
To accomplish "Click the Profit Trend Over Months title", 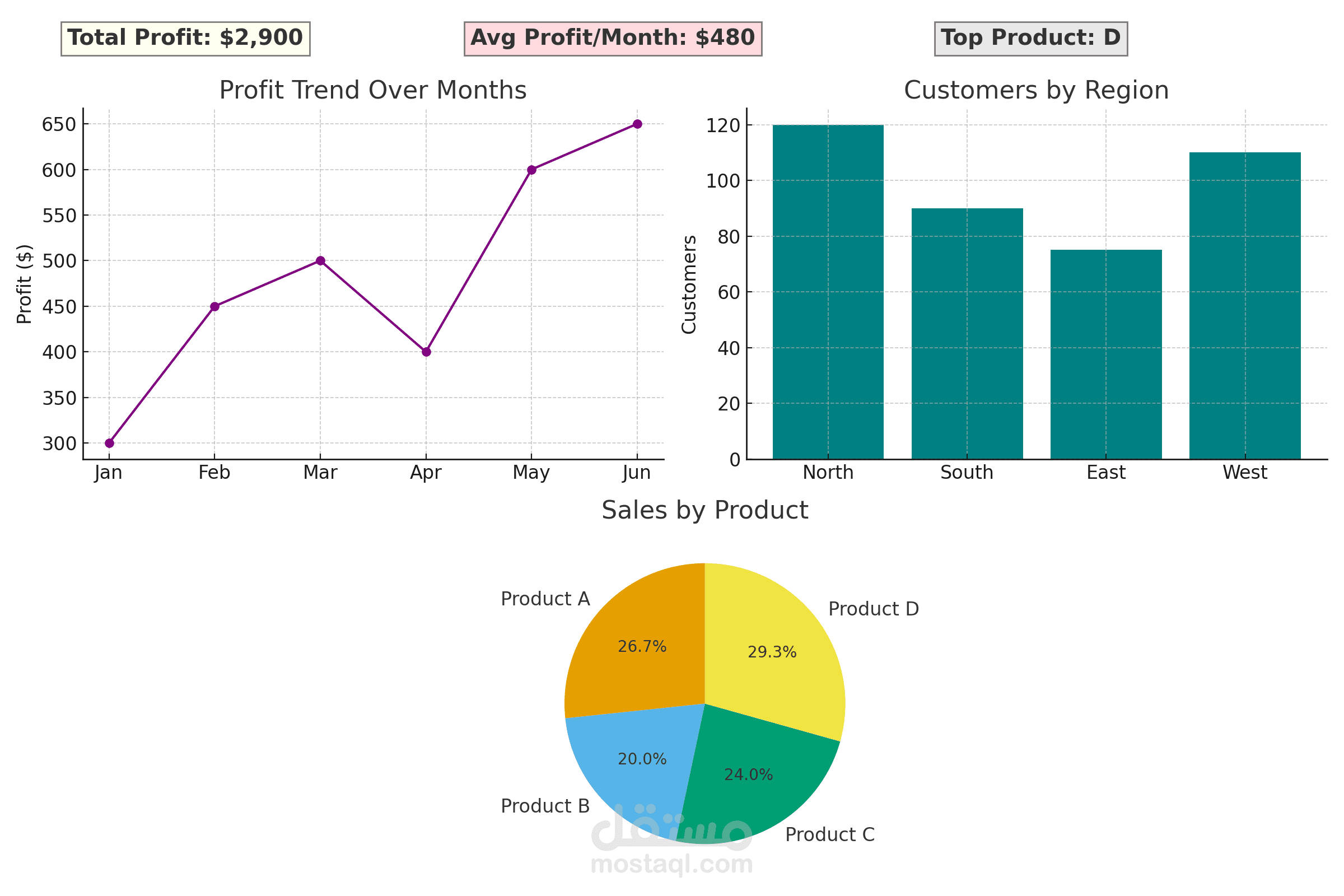I will tap(372, 90).
